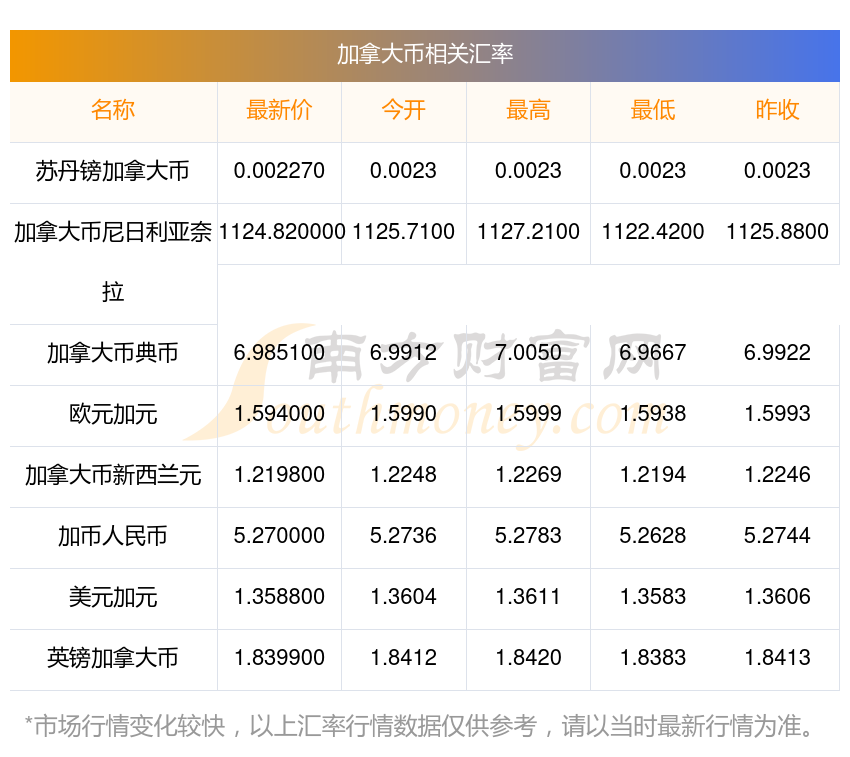This screenshot has width=850, height=757.
Task: Click the latest price 1.219800
Action: click(279, 475)
